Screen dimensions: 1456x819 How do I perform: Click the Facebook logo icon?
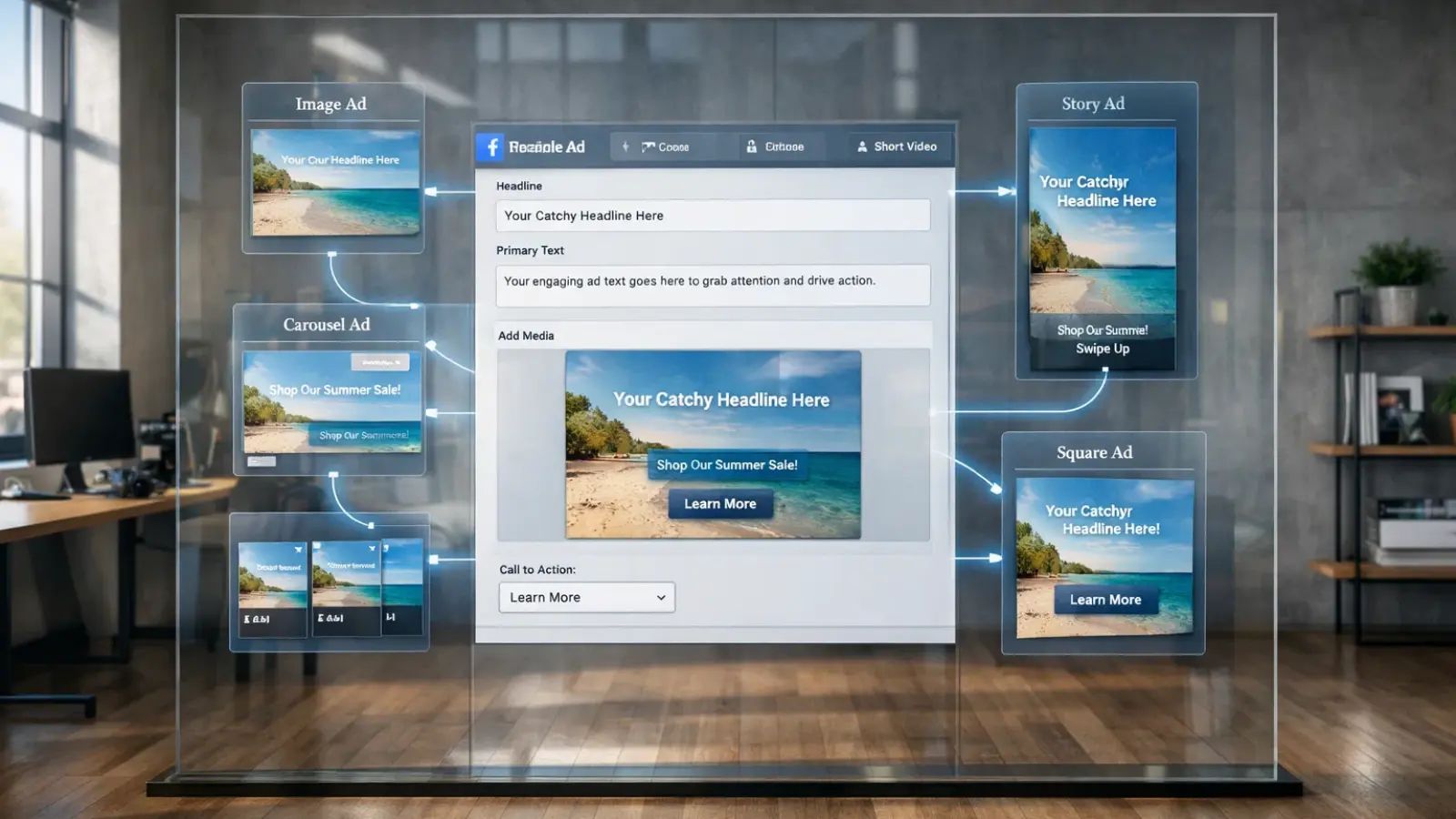point(491,147)
